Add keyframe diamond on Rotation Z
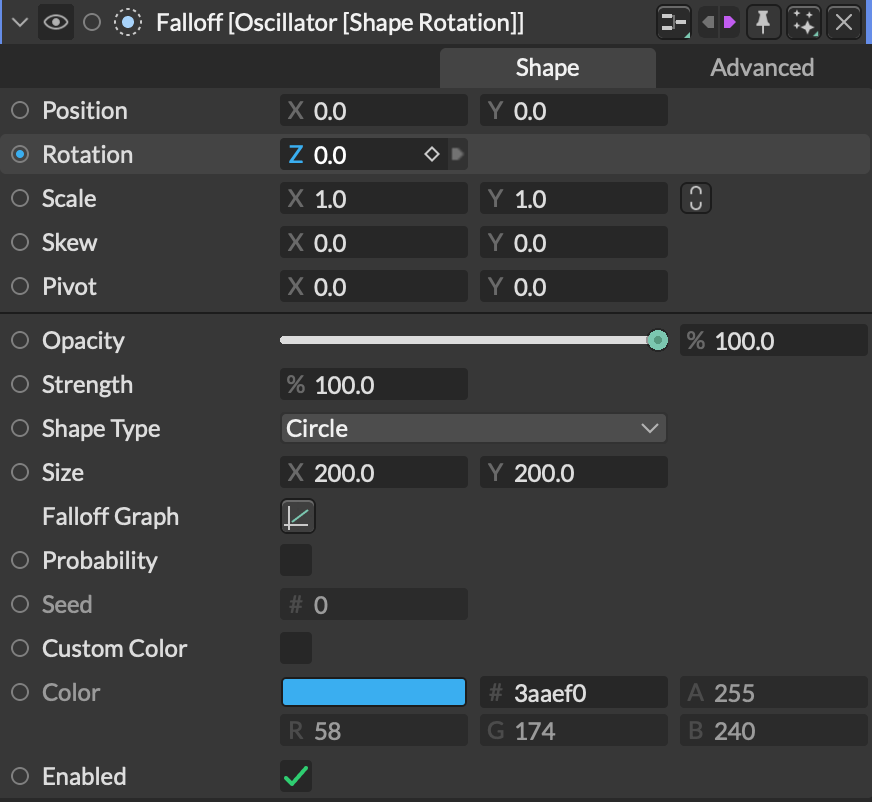The height and width of the screenshot is (802, 872). 432,155
